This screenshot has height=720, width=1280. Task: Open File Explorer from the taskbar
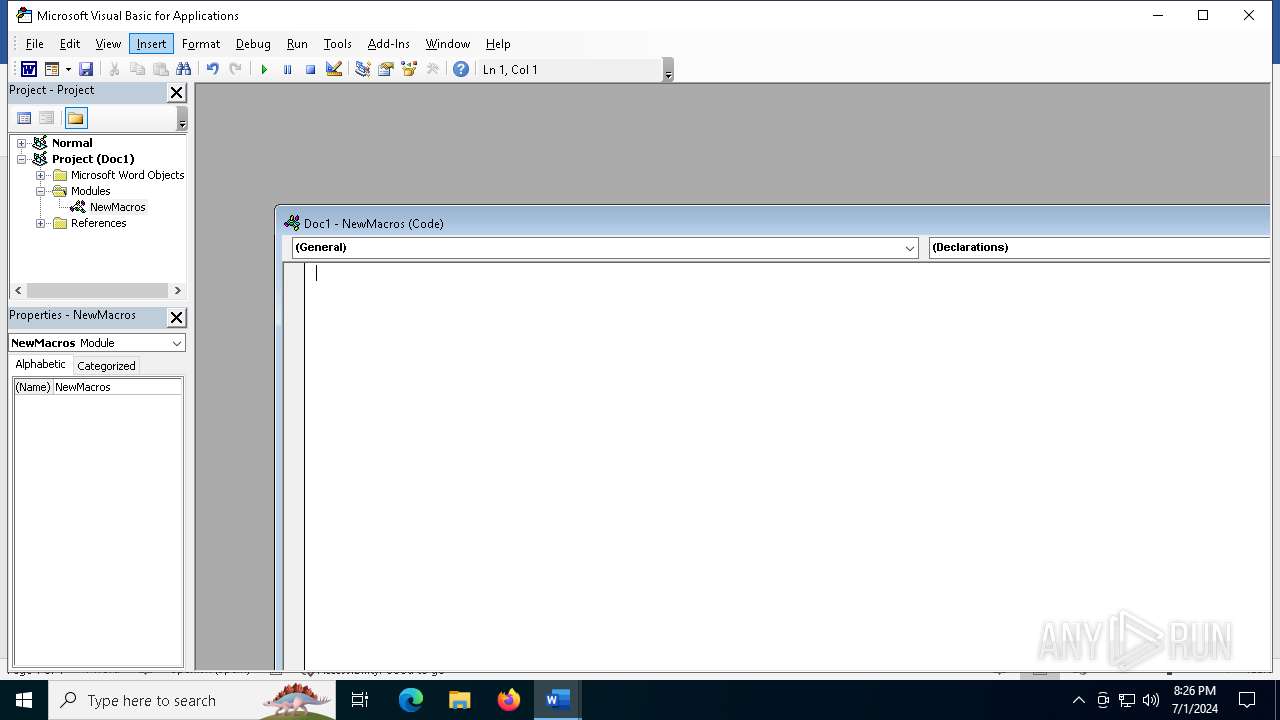(459, 700)
